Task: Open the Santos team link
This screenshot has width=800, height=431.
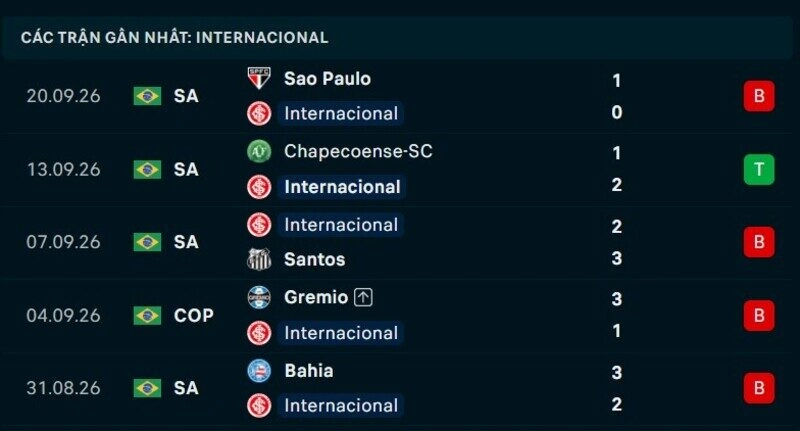Action: click(x=315, y=259)
